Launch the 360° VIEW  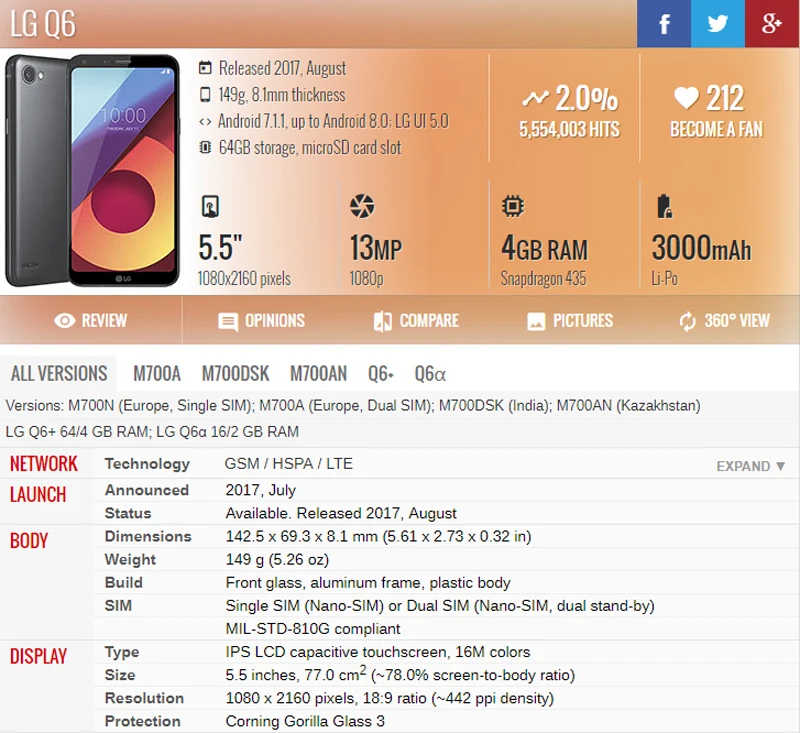tap(724, 321)
